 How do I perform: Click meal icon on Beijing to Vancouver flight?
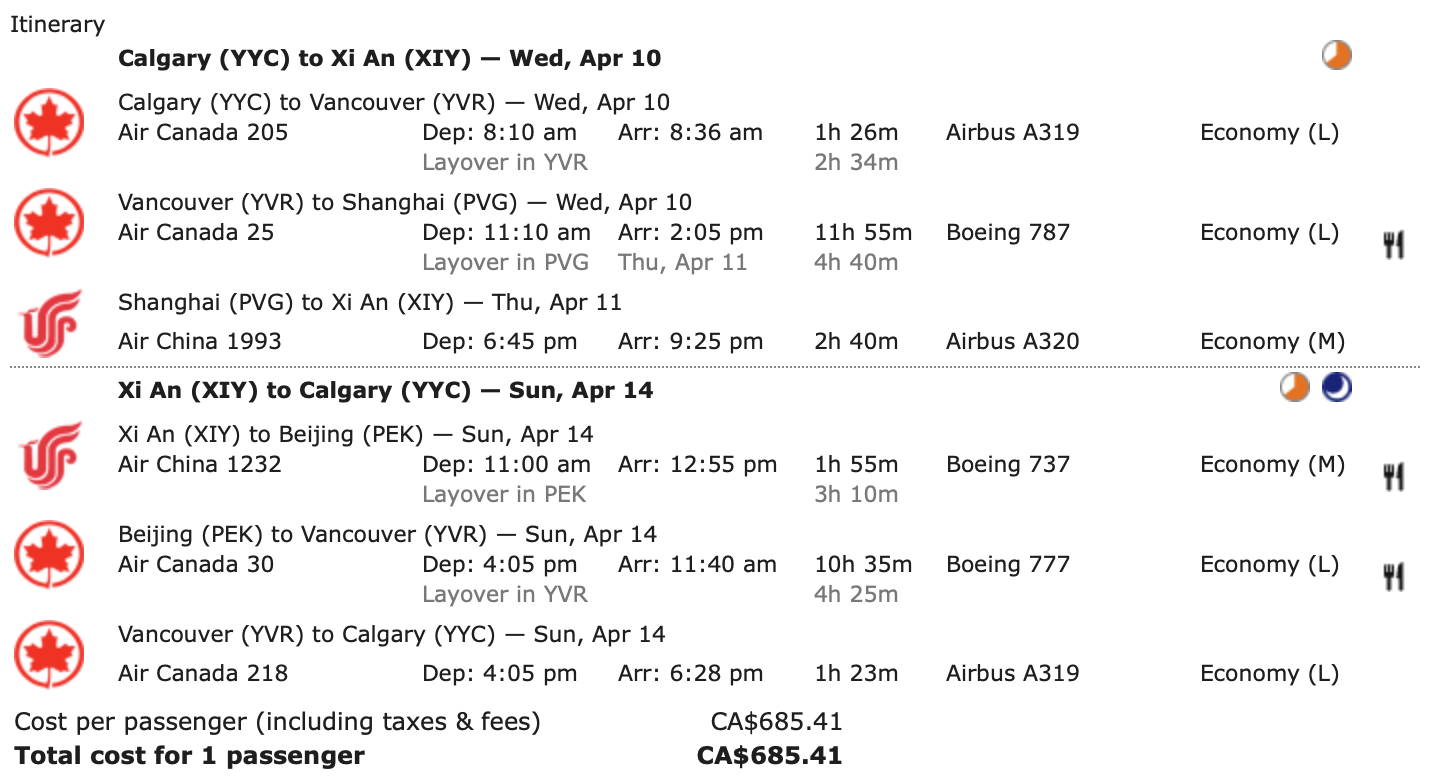(x=1394, y=577)
